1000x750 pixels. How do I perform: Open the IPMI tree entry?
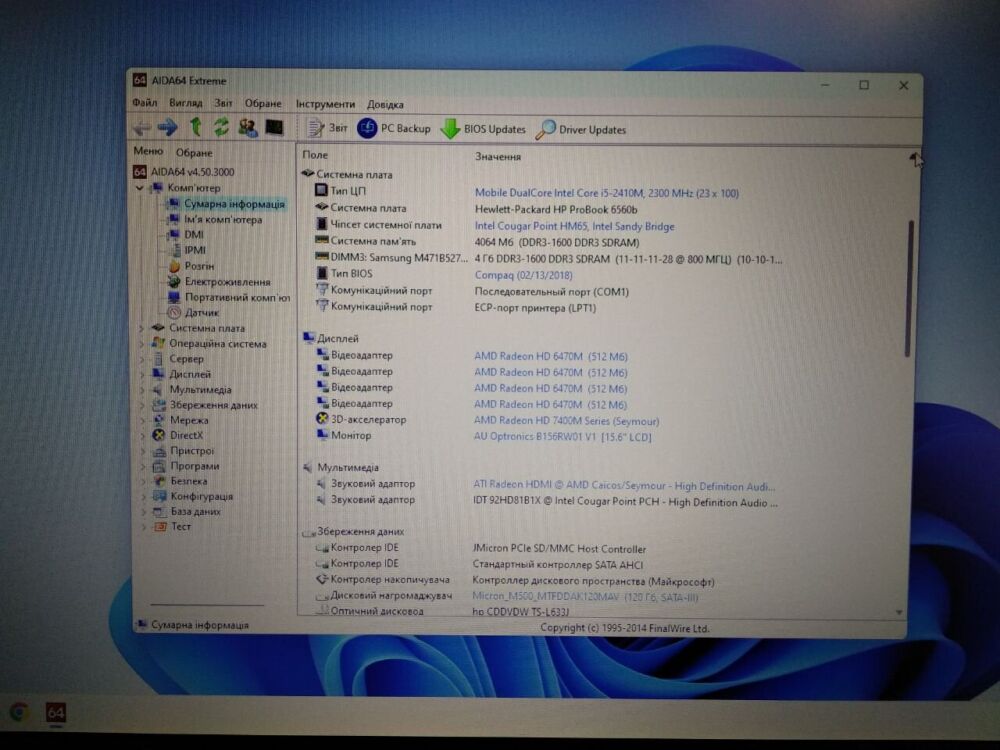tap(195, 250)
